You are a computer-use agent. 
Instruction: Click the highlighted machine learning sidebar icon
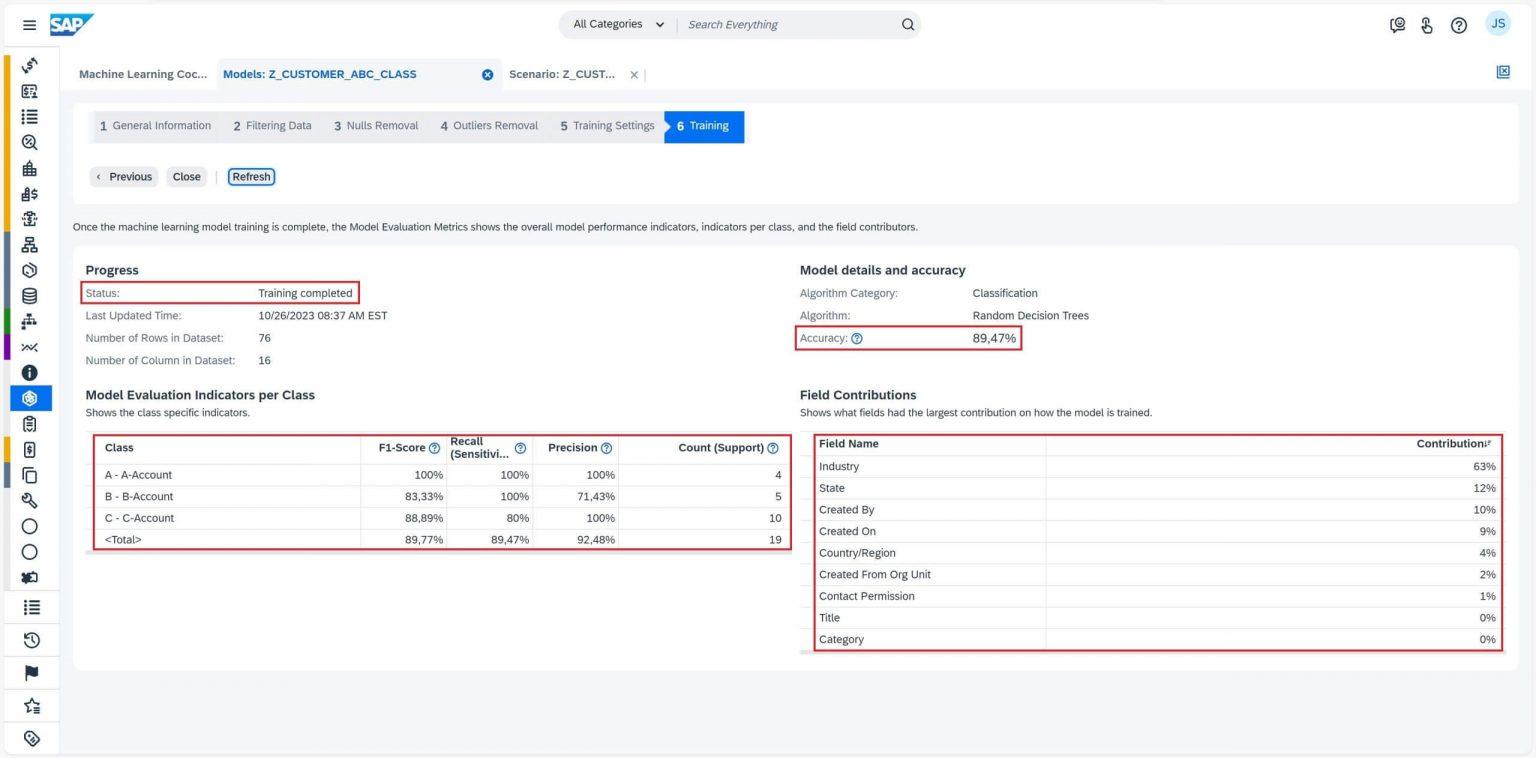tap(30, 397)
